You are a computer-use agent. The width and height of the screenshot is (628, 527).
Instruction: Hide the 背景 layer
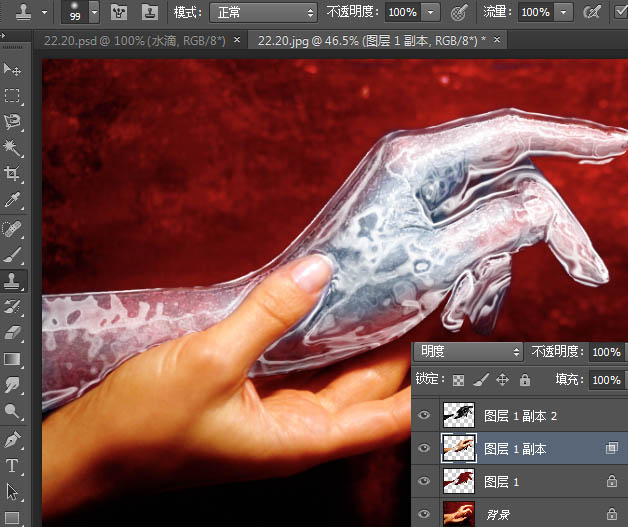[x=424, y=514]
